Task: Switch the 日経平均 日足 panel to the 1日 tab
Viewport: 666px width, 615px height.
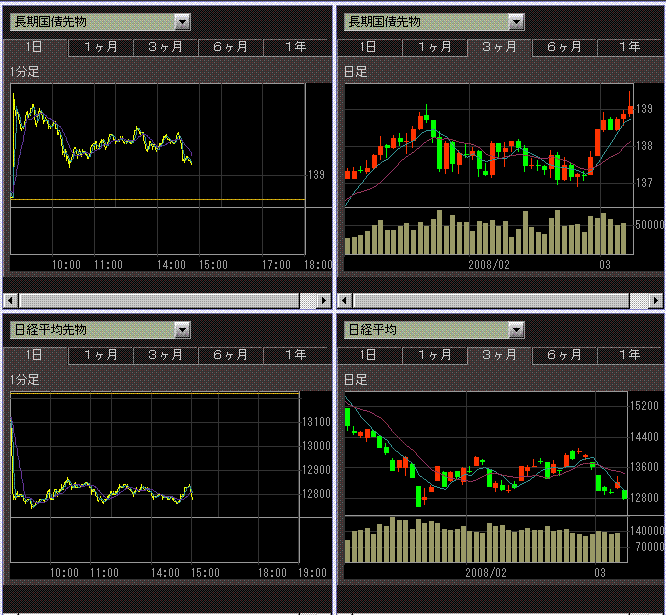Action: [x=368, y=355]
